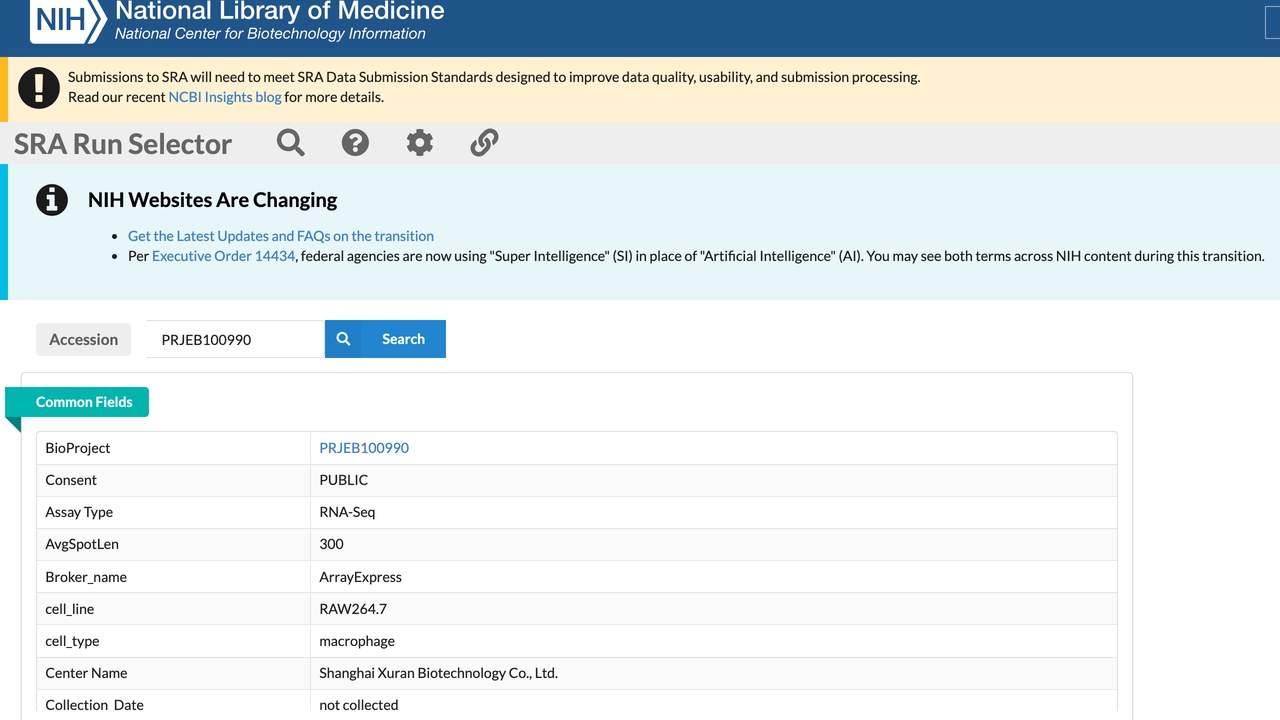Get permalink using the chain link icon
Image resolution: width=1280 pixels, height=720 pixels.
[484, 143]
